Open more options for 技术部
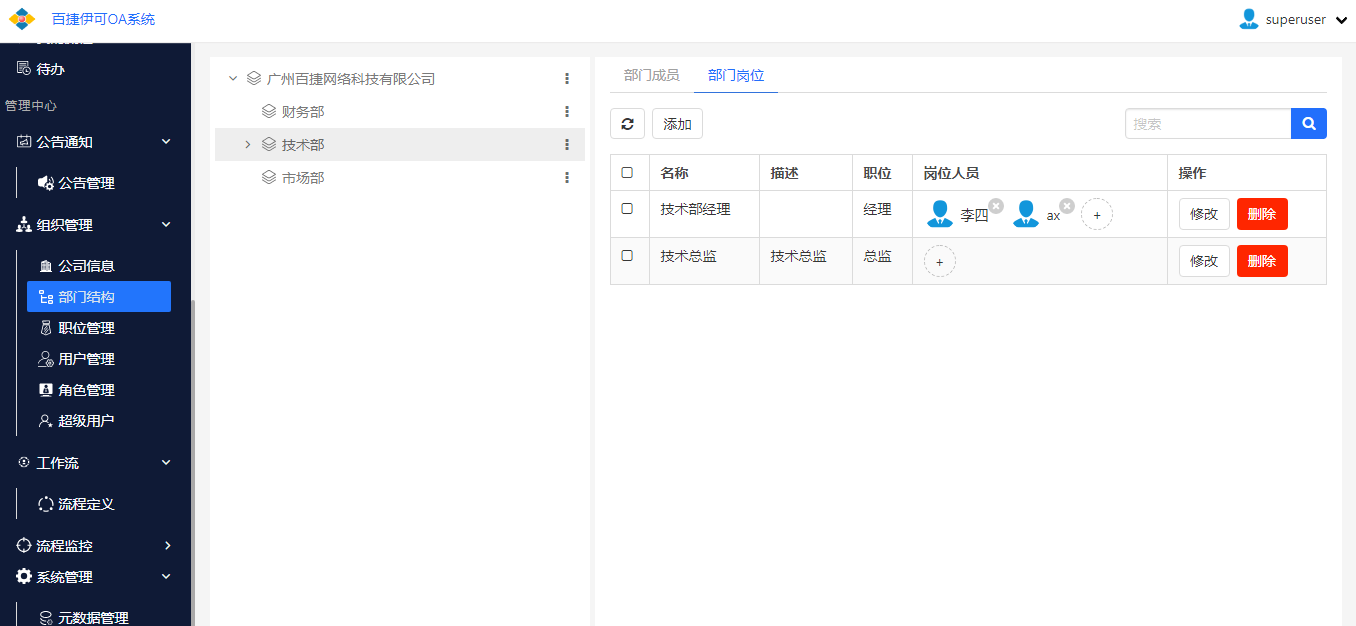 click(567, 144)
